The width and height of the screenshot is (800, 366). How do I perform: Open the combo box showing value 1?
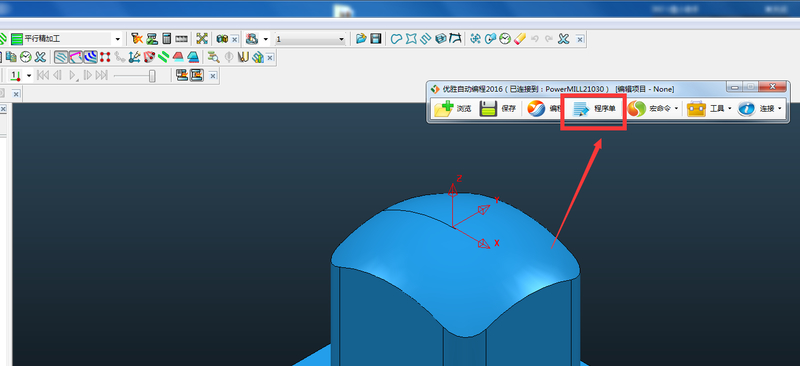[310, 39]
